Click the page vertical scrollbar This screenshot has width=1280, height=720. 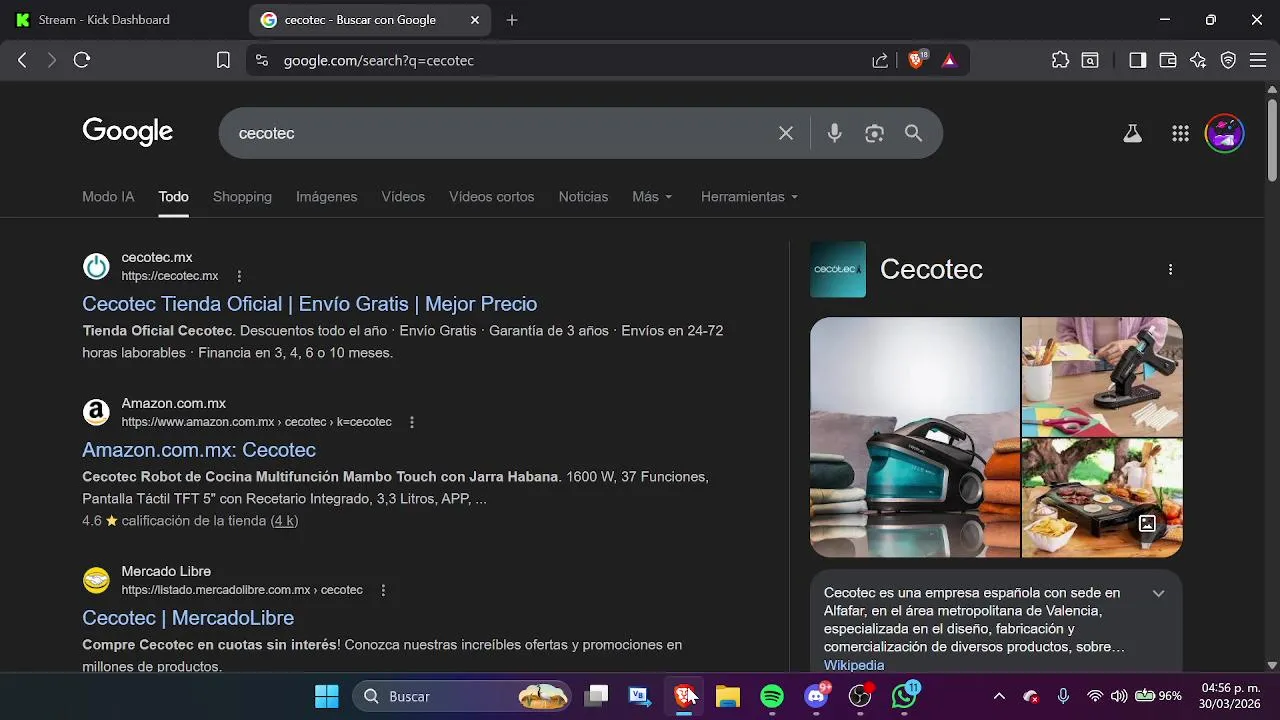[x=1272, y=140]
